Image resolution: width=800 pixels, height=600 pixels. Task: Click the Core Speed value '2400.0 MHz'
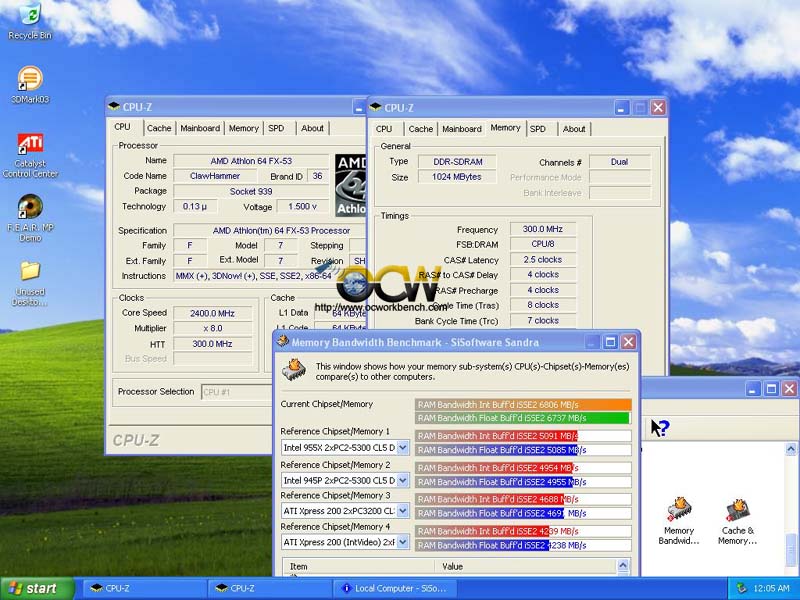click(212, 313)
